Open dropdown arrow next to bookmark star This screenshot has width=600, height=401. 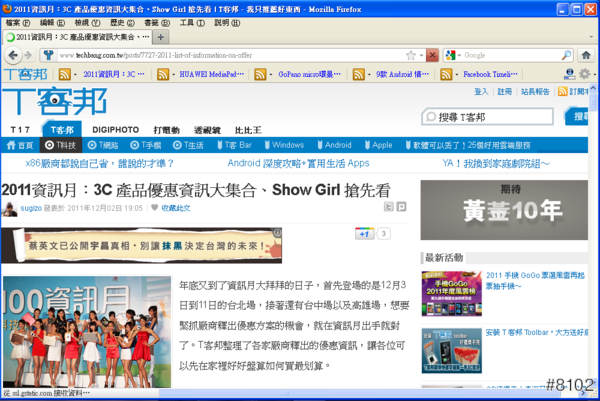coord(421,56)
